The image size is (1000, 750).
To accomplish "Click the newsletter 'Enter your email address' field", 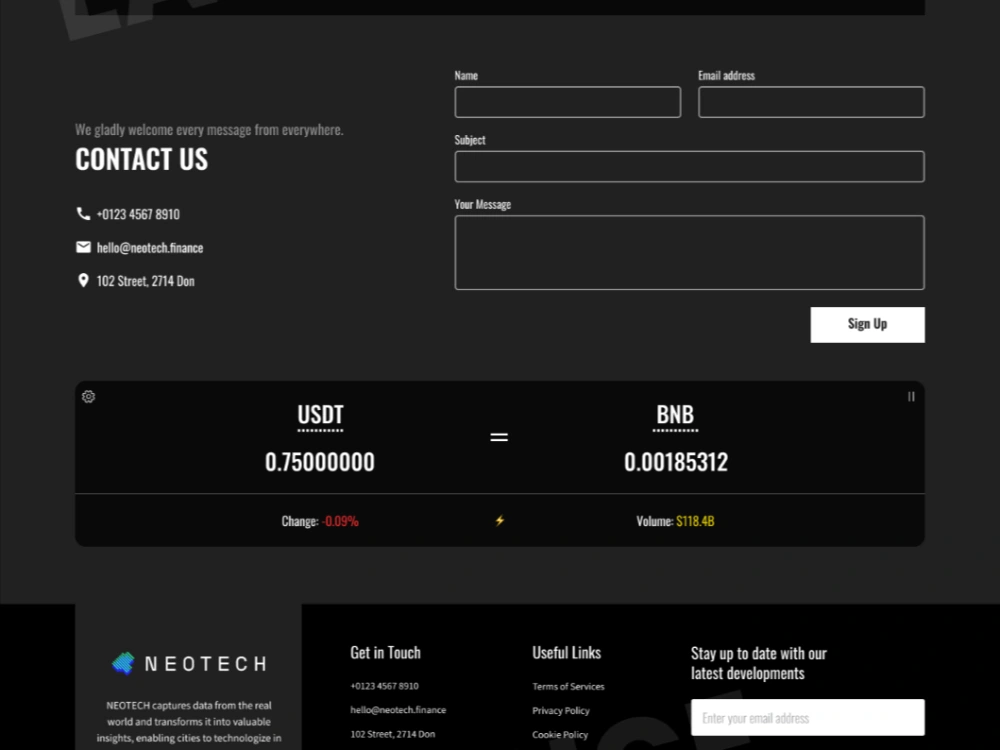I will pyautogui.click(x=807, y=717).
